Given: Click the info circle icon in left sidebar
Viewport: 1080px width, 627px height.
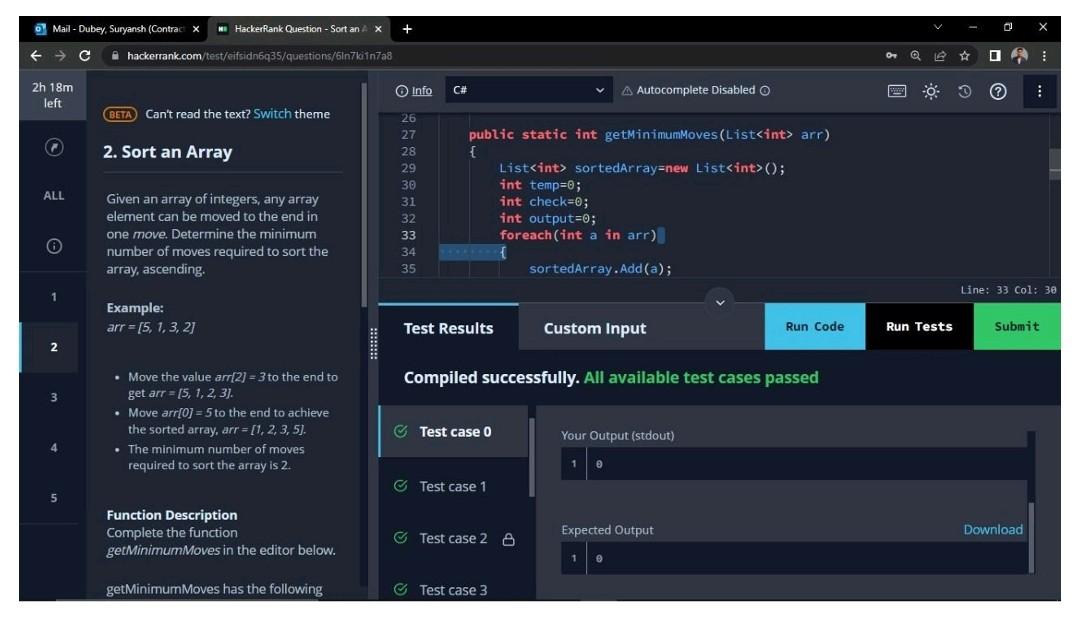Looking at the screenshot, I should pyautogui.click(x=54, y=246).
